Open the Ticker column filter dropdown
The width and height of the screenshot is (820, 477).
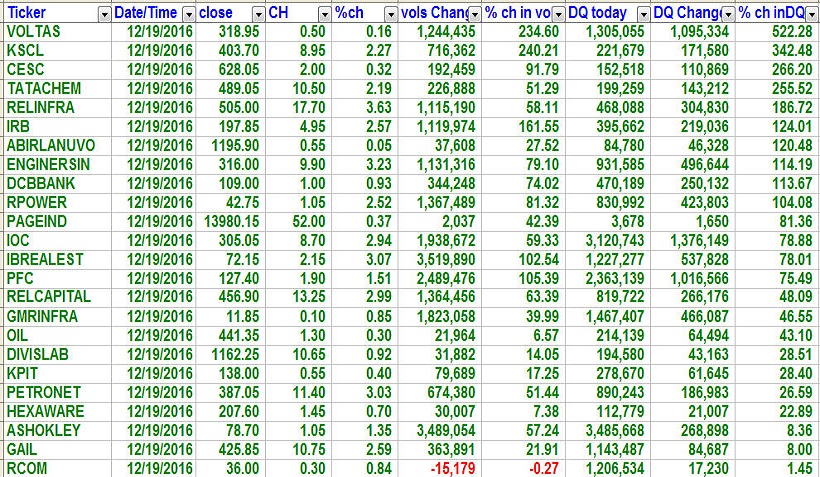point(103,13)
